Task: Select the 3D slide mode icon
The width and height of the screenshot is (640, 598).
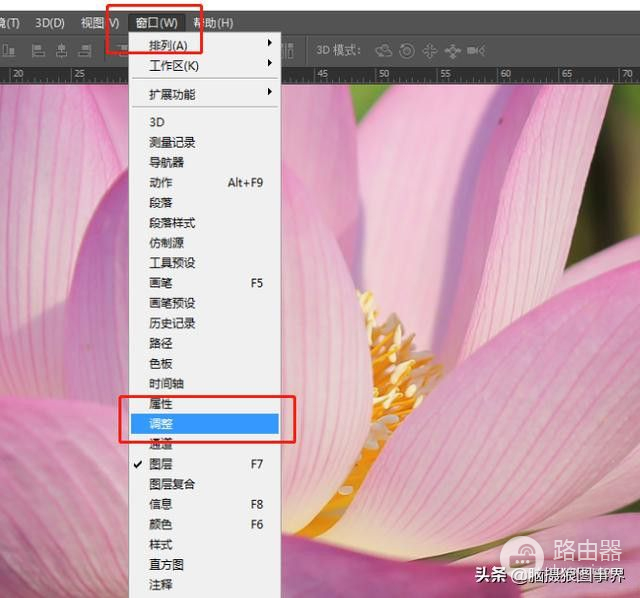Action: pyautogui.click(x=453, y=50)
